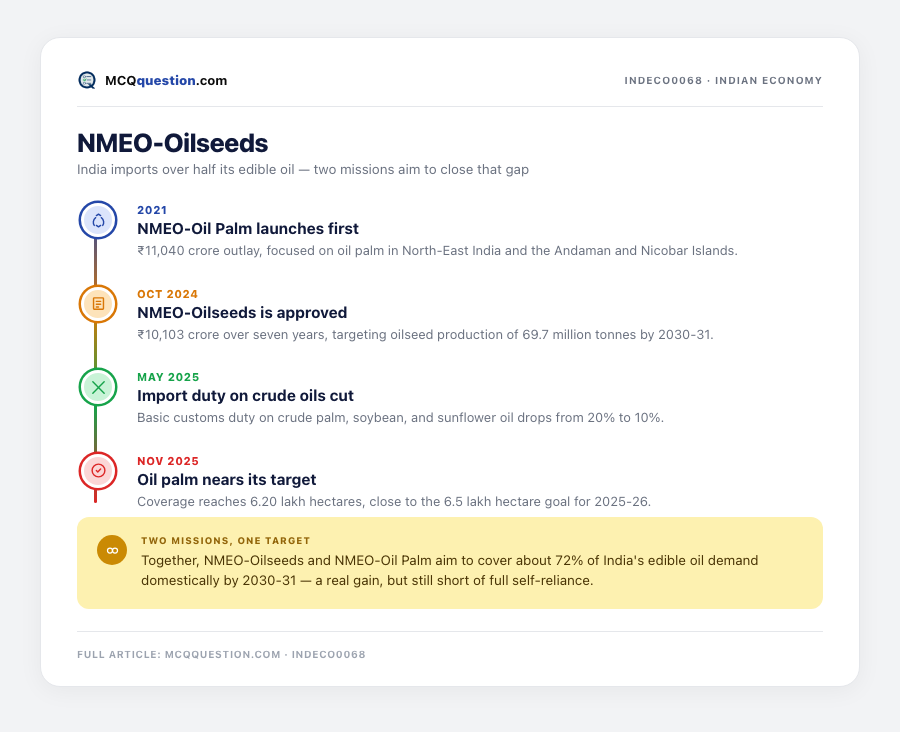This screenshot has height=732, width=900.
Task: Click the NOV 2025 date label
Action: click(x=168, y=461)
